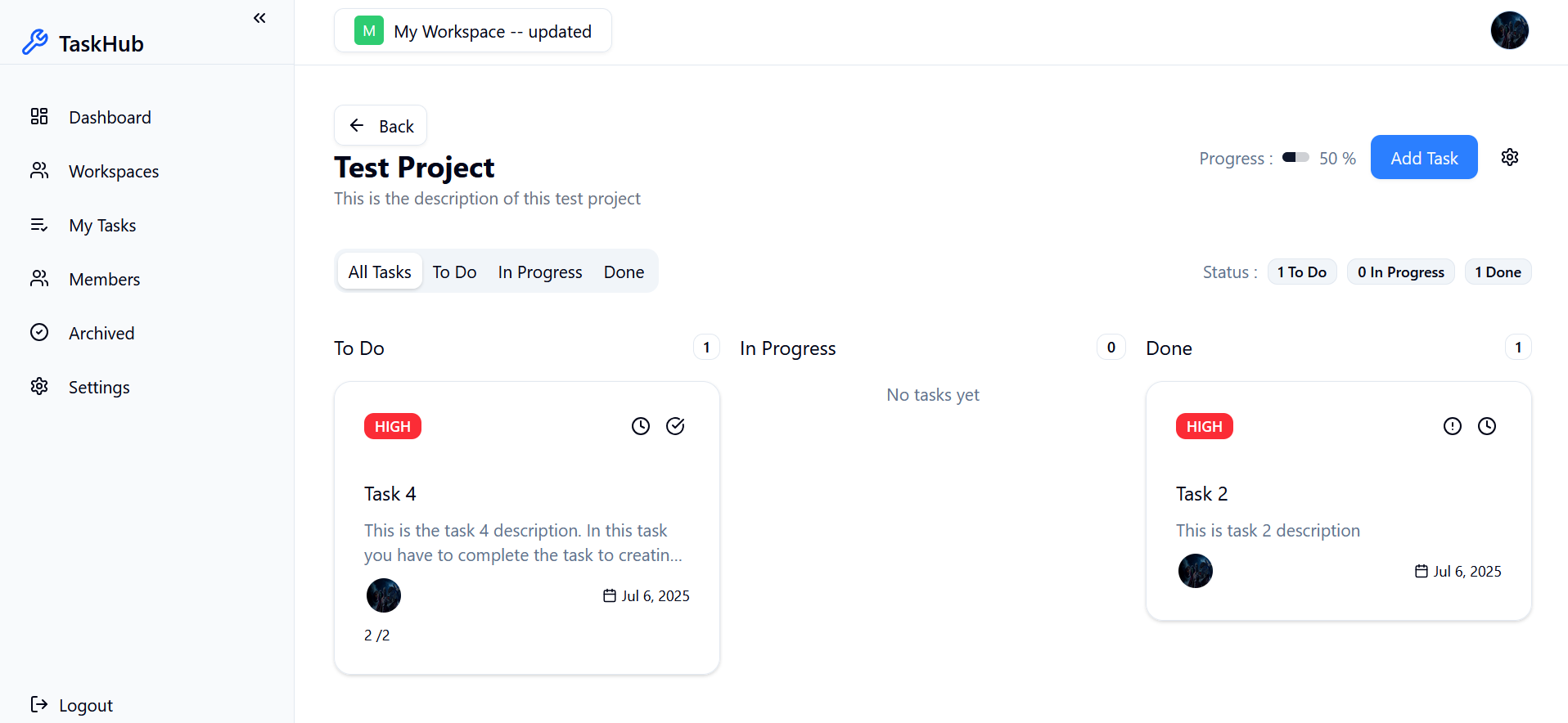Image resolution: width=1568 pixels, height=723 pixels.
Task: Open the Dashboard grid icon
Action: click(39, 116)
